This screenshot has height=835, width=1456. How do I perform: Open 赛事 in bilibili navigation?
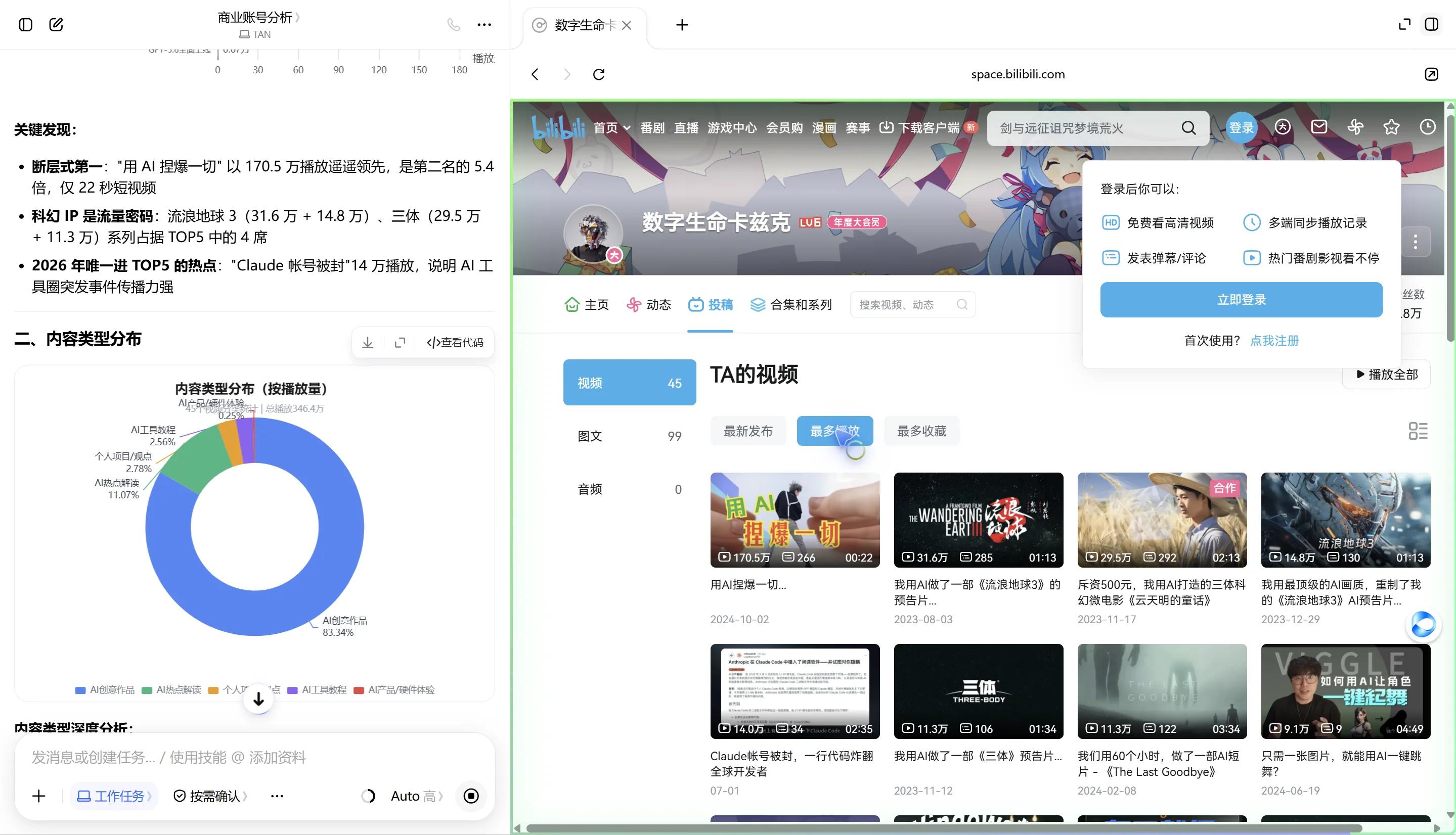[858, 127]
